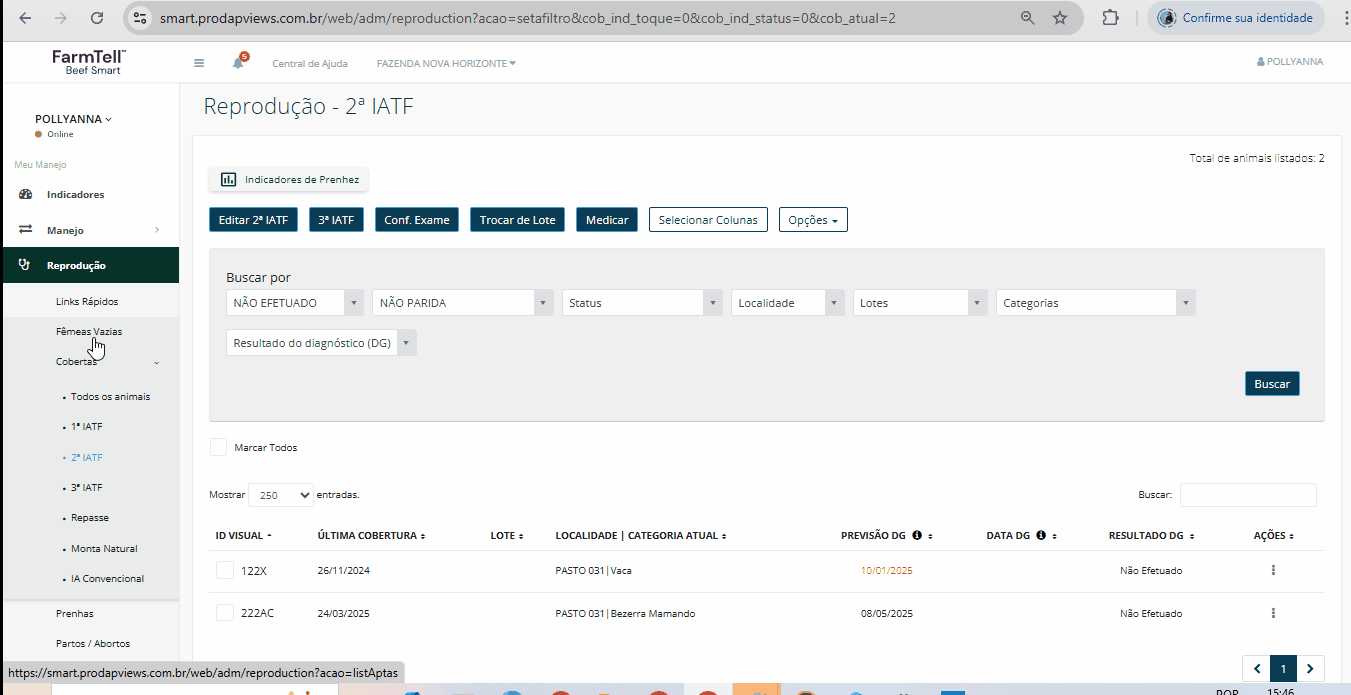
Task: Toggle the hamburger sidebar menu icon
Action: (x=199, y=63)
